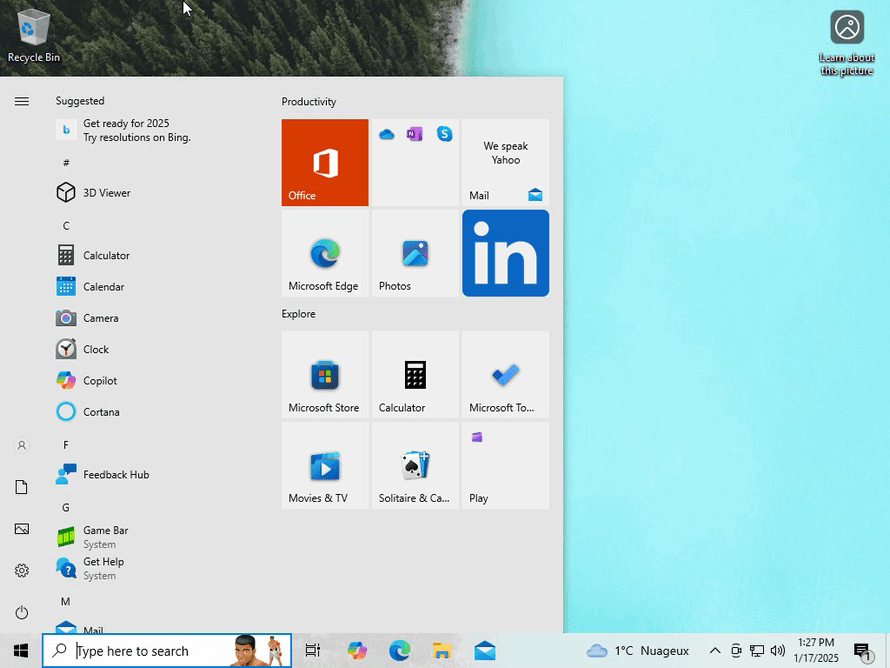Open the Photos tile
The width and height of the screenshot is (890, 668).
click(x=415, y=253)
